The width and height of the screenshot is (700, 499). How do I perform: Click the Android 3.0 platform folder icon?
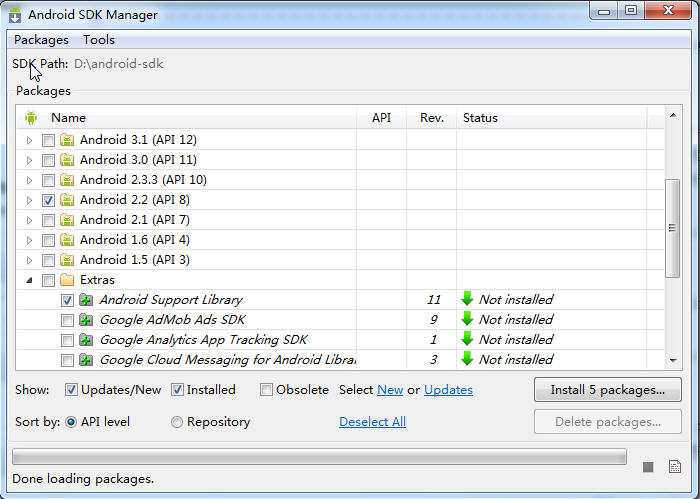pos(67,160)
